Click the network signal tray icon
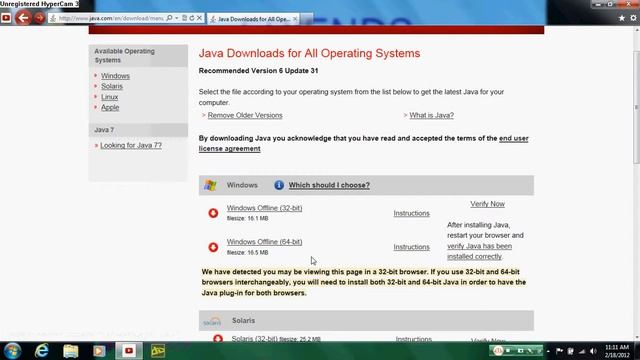The image size is (640, 360). pos(582,351)
